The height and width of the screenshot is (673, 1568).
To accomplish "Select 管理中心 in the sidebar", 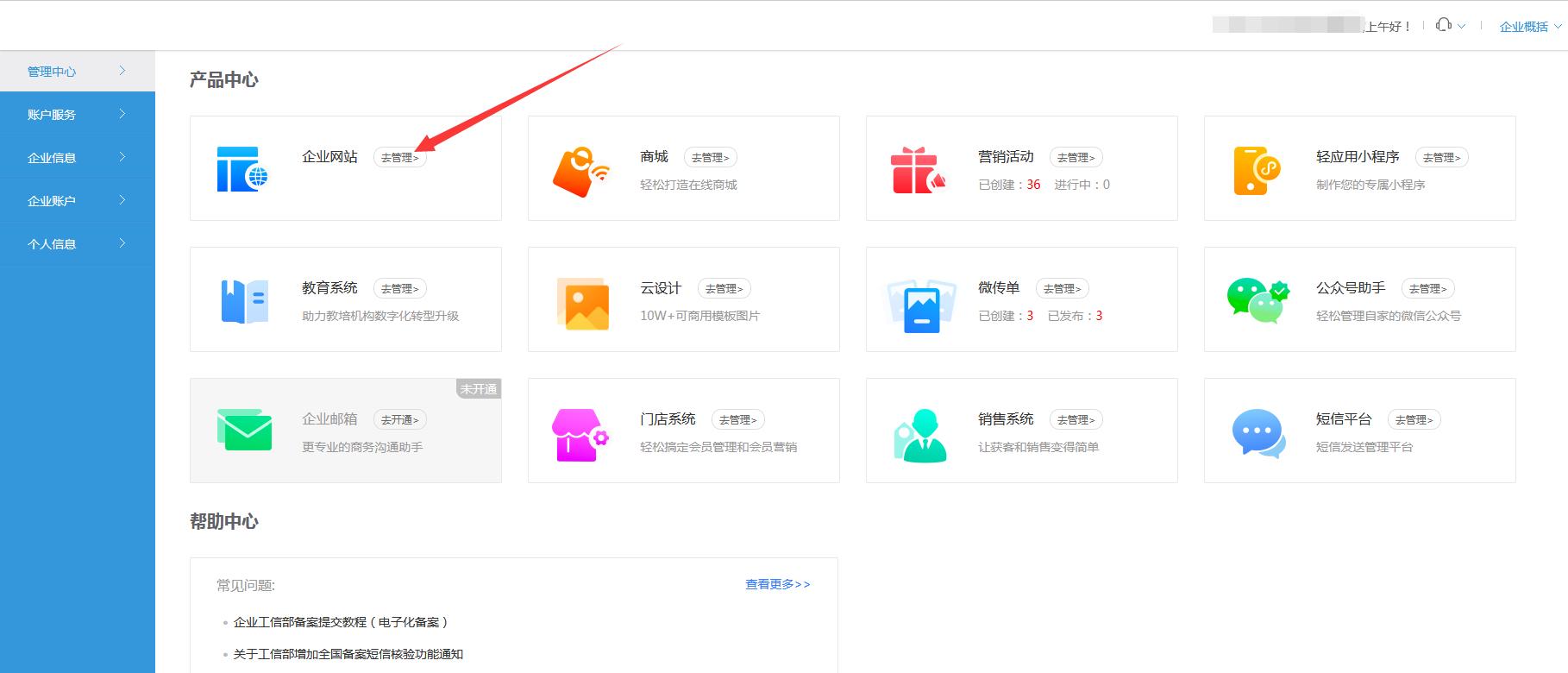I will coord(78,72).
